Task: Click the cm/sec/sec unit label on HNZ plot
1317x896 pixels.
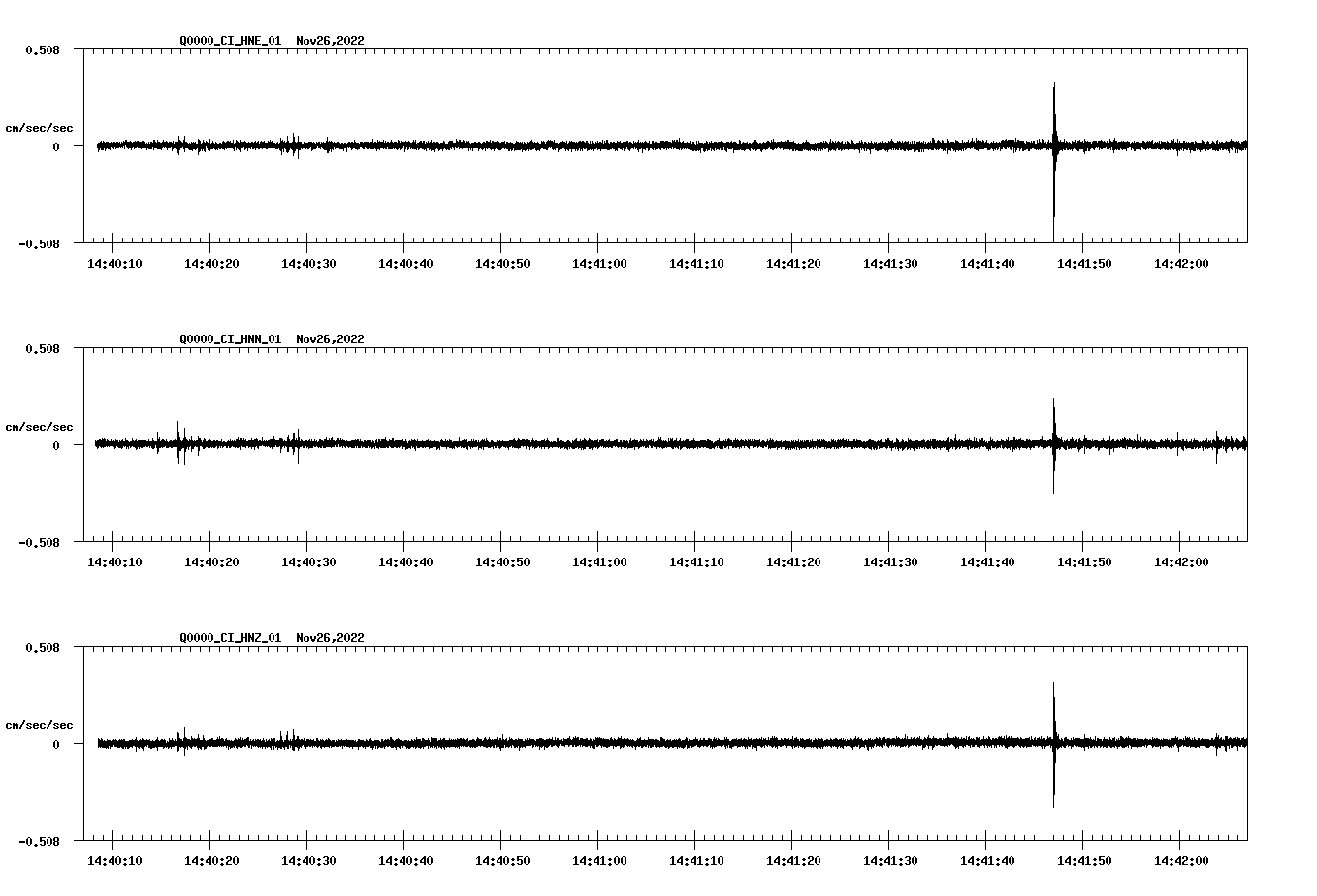Action: pyautogui.click(x=39, y=725)
